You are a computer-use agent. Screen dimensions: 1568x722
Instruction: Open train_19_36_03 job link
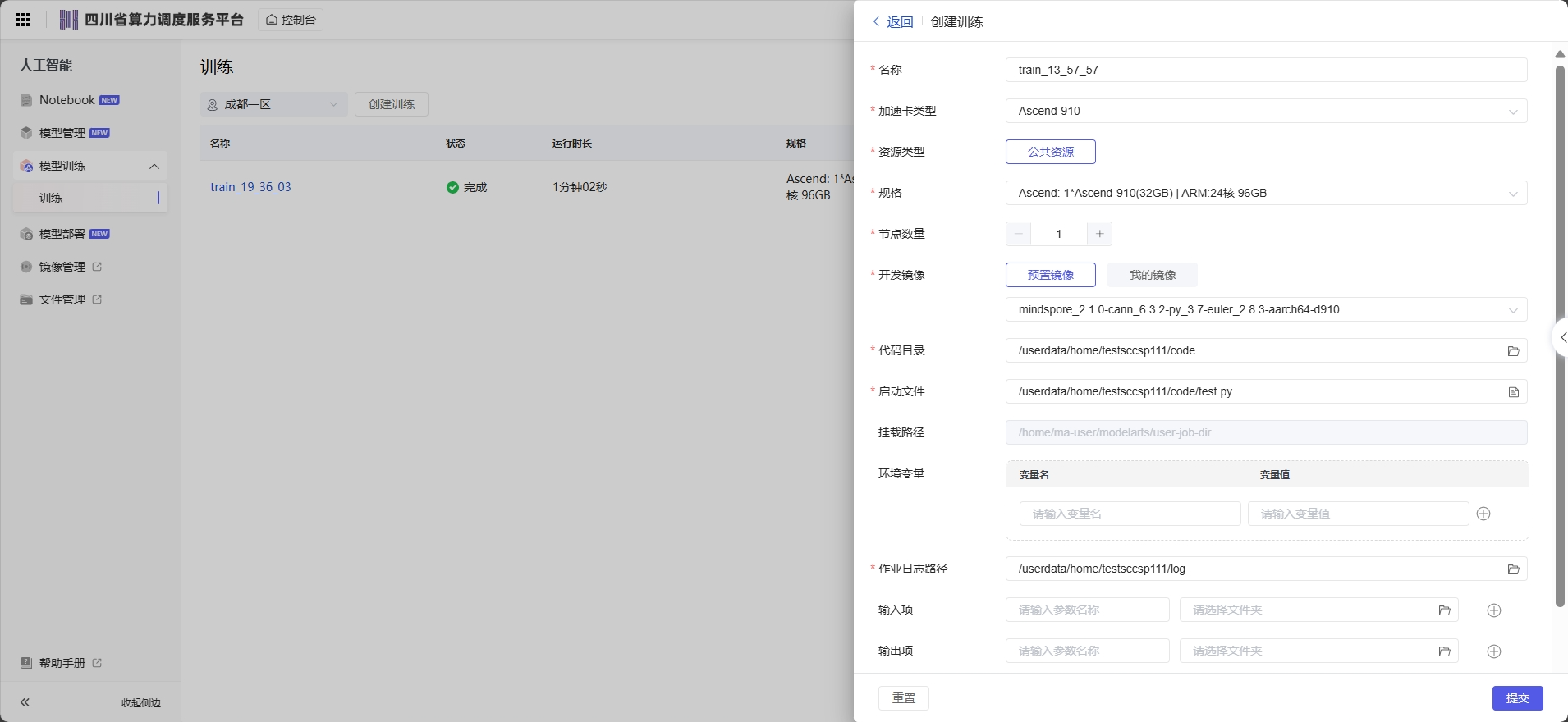[x=250, y=187]
